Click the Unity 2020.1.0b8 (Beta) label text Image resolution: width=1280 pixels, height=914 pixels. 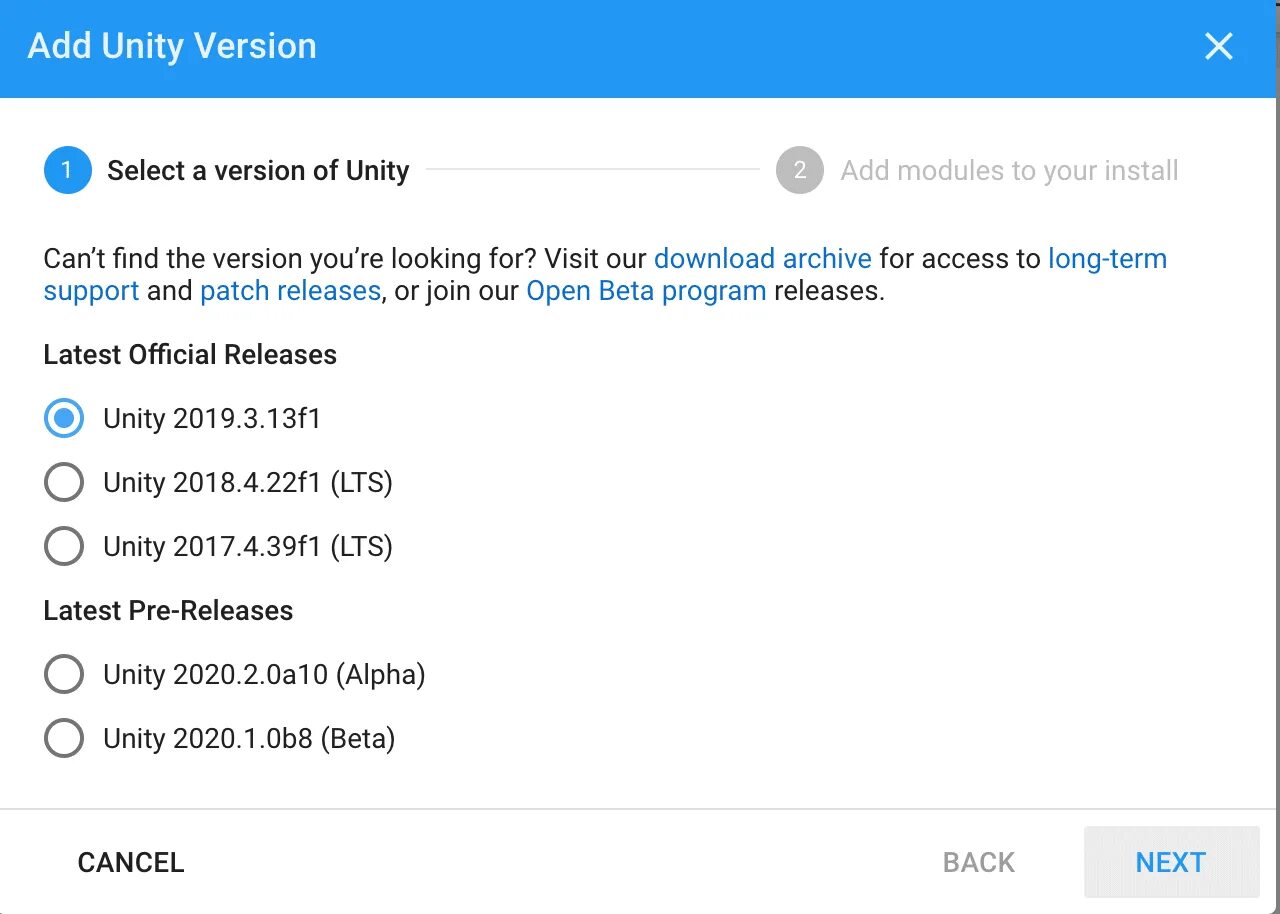click(249, 739)
